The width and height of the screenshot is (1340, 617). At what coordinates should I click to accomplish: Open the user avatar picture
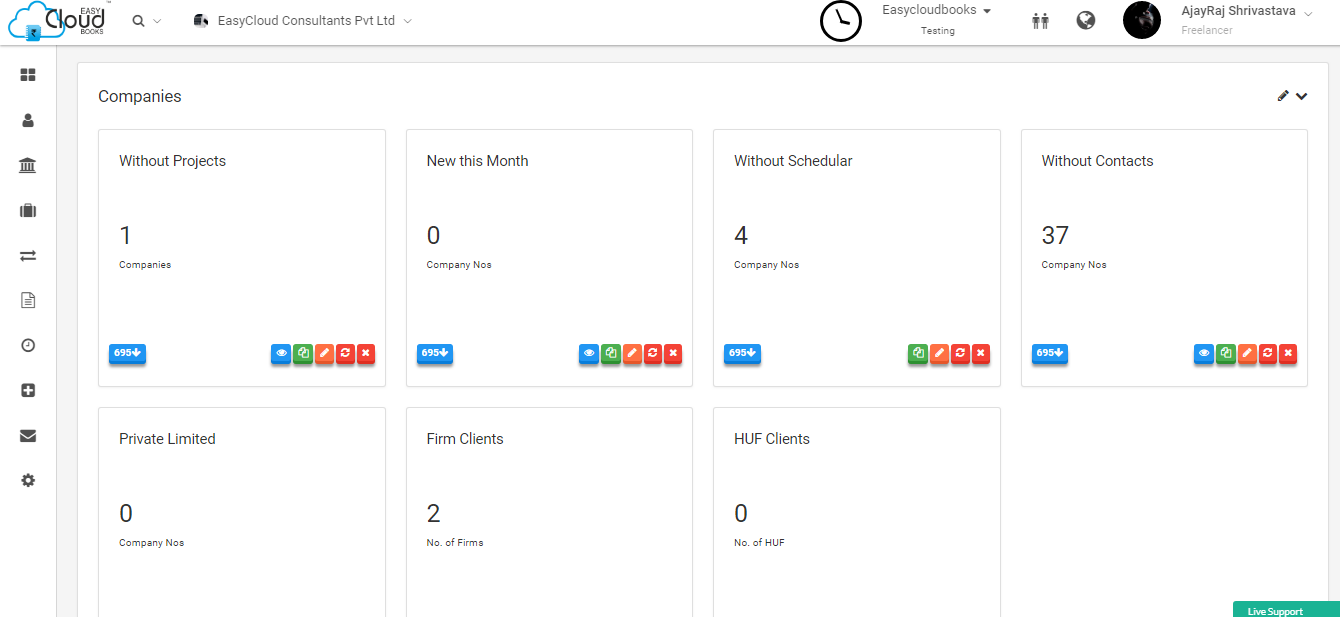click(x=1142, y=20)
